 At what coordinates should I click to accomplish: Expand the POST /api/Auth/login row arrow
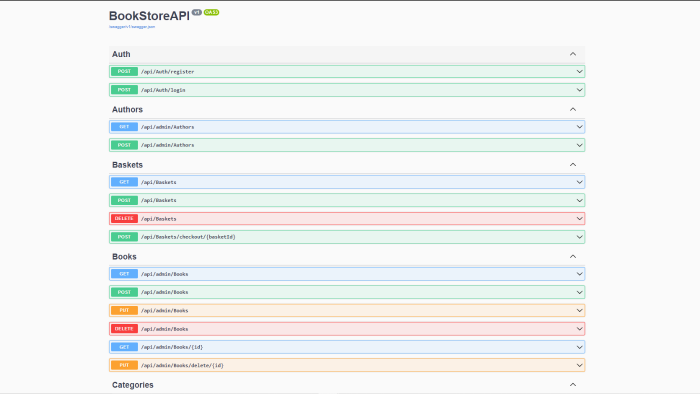[579, 90]
